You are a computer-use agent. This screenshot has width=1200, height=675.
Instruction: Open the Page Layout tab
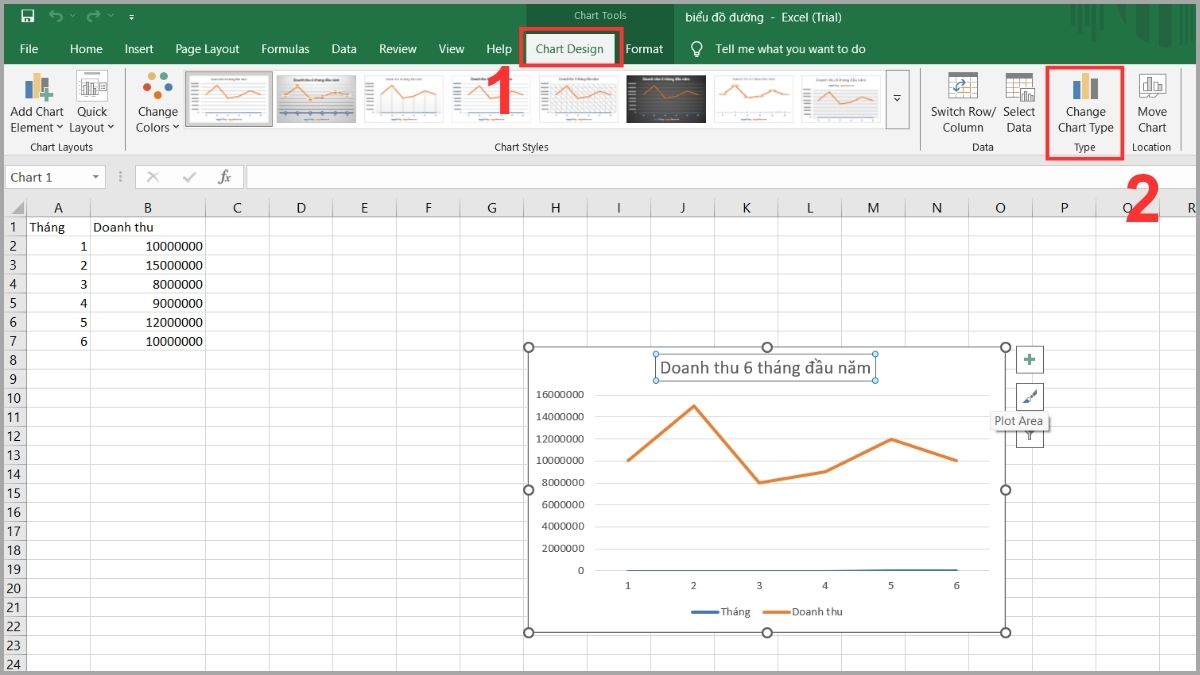207,49
